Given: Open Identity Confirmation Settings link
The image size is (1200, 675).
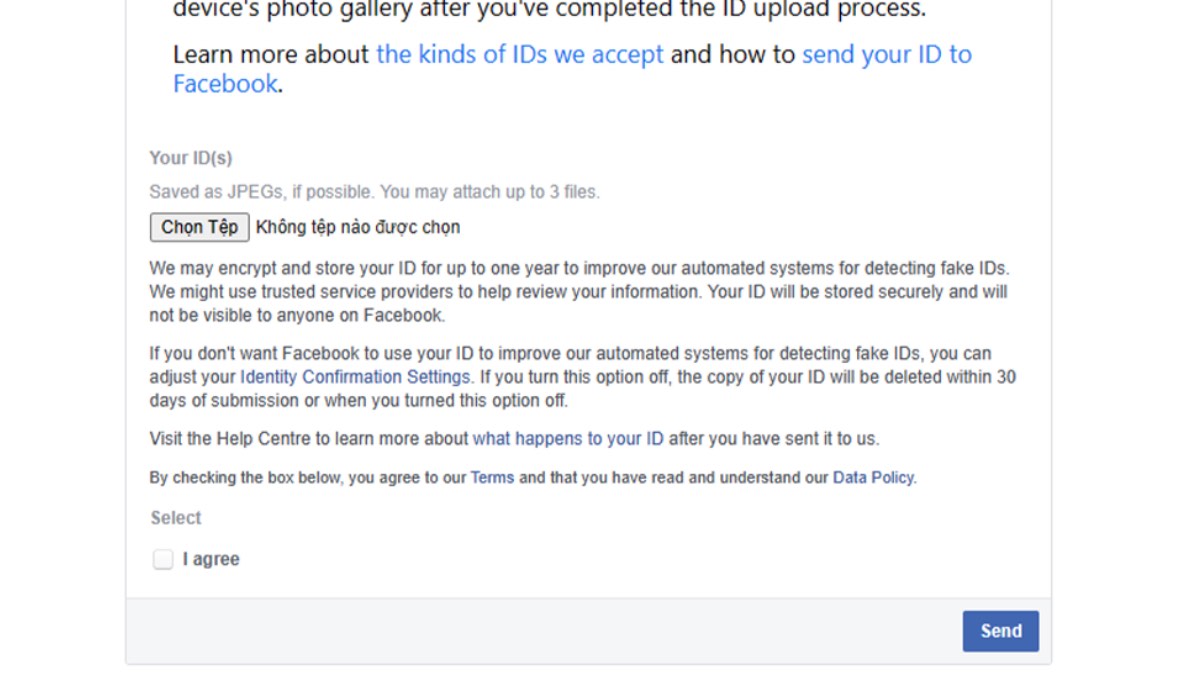Looking at the screenshot, I should [355, 377].
